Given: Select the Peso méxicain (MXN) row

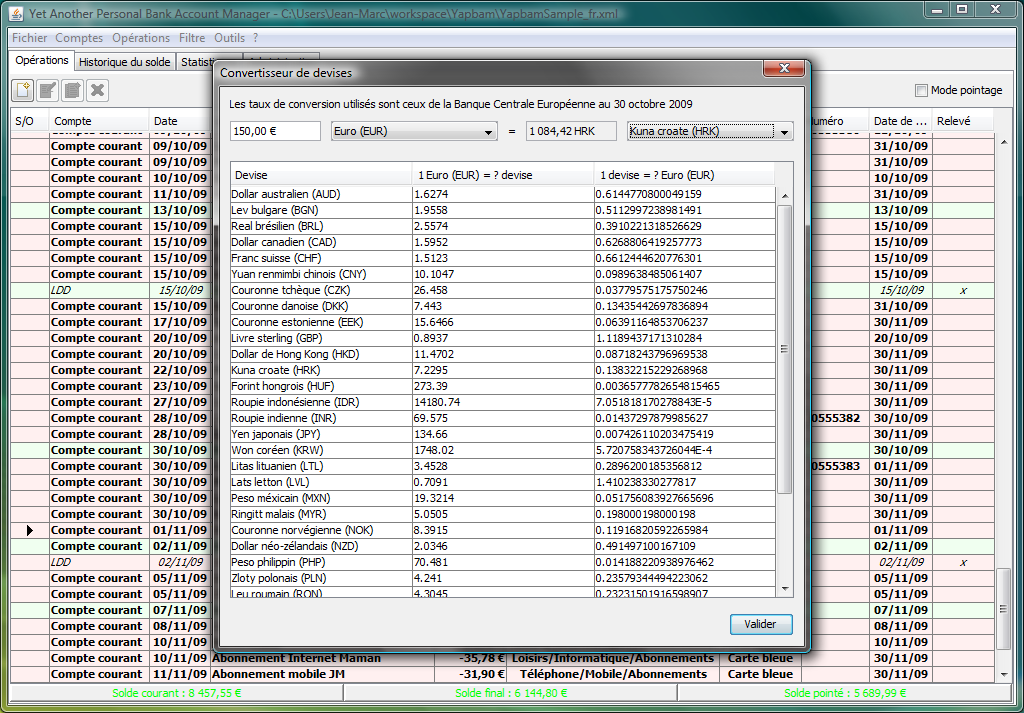Looking at the screenshot, I should (503, 498).
